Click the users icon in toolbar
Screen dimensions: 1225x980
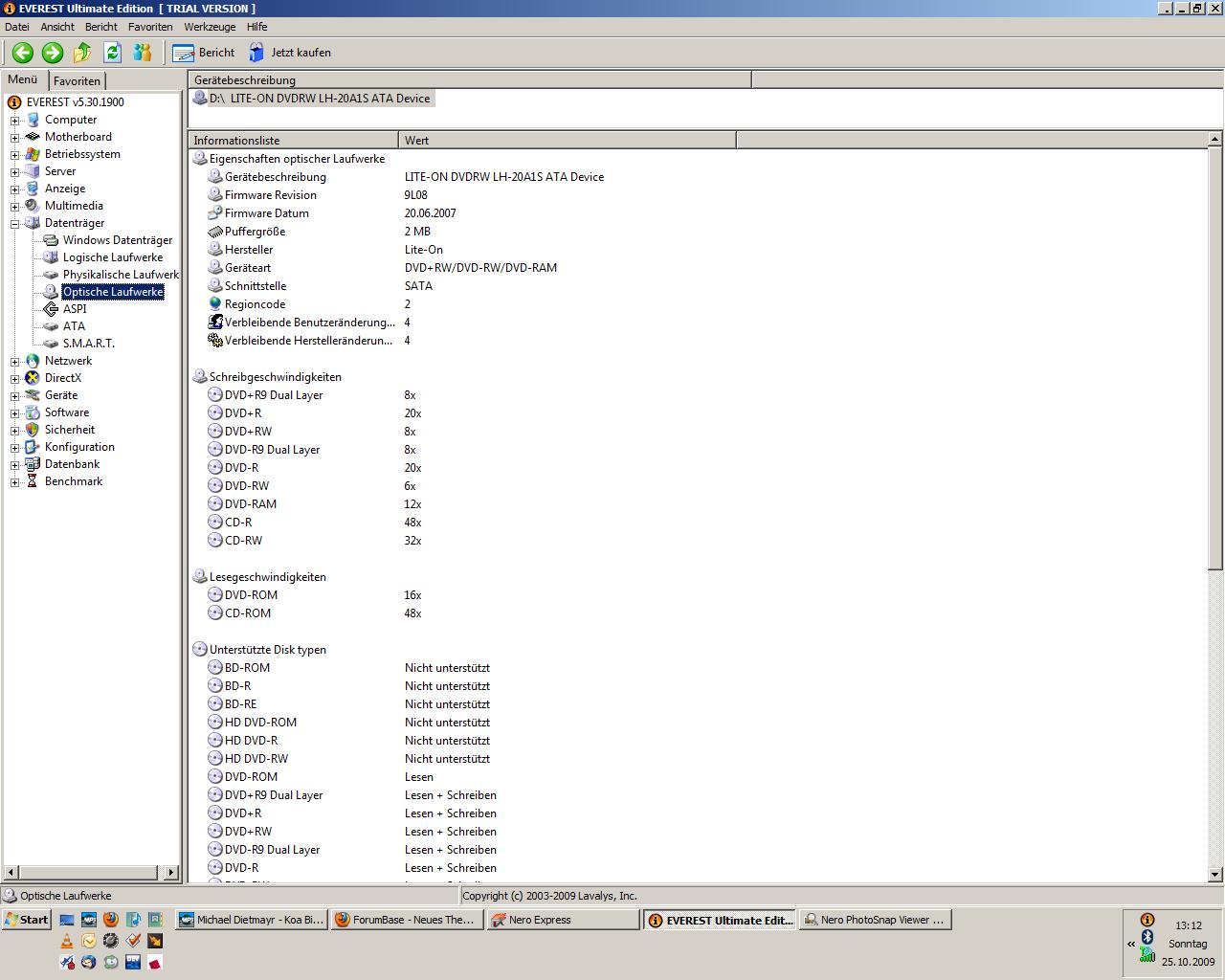pos(143,53)
